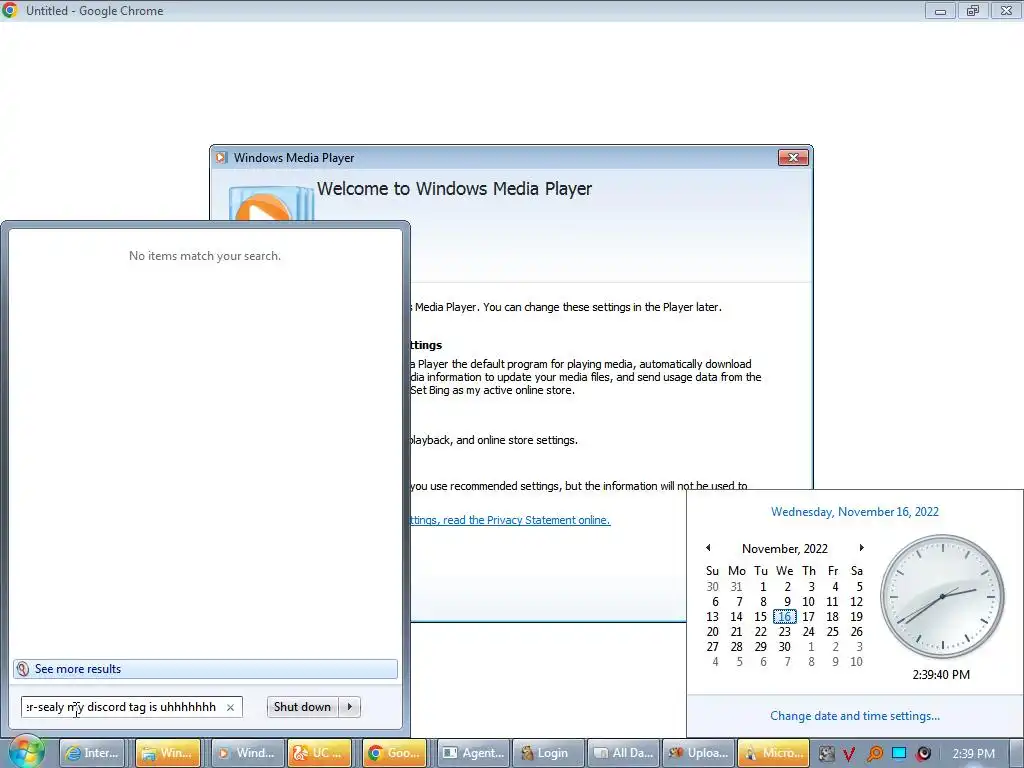The image size is (1024, 768).
Task: Click Windows Media Player title icon
Action: click(221, 157)
